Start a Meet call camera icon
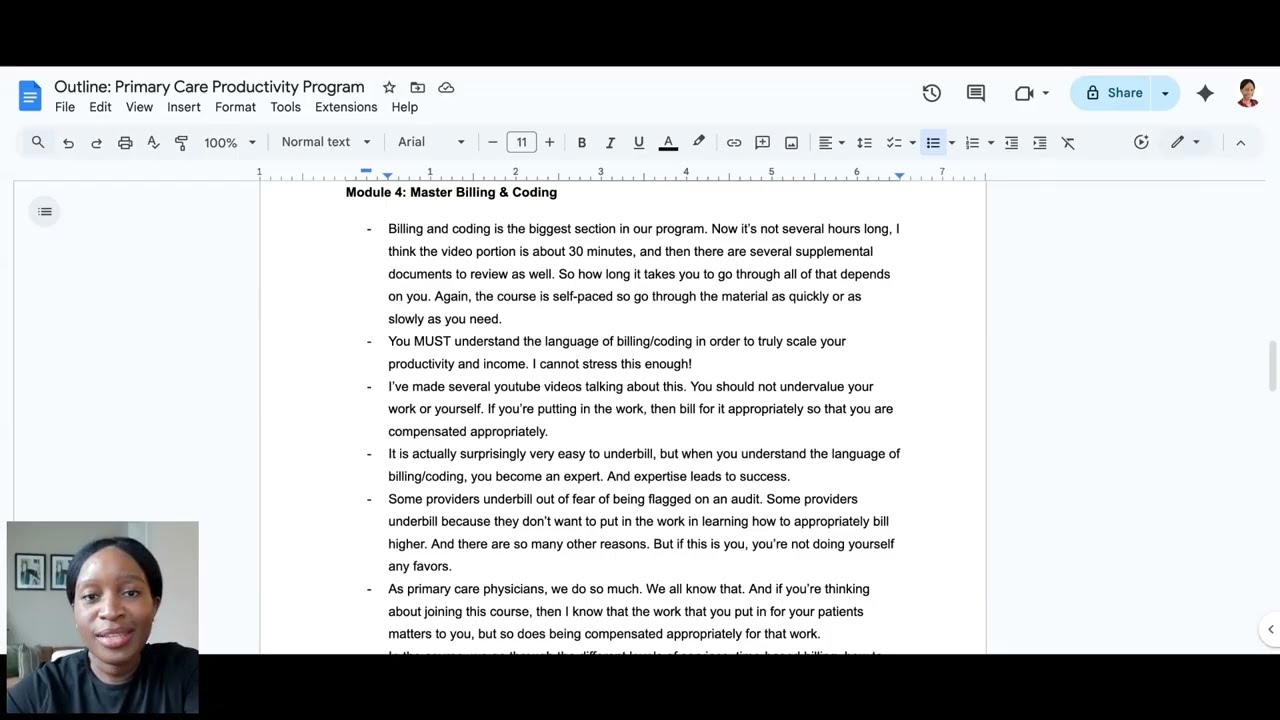 [x=1024, y=93]
